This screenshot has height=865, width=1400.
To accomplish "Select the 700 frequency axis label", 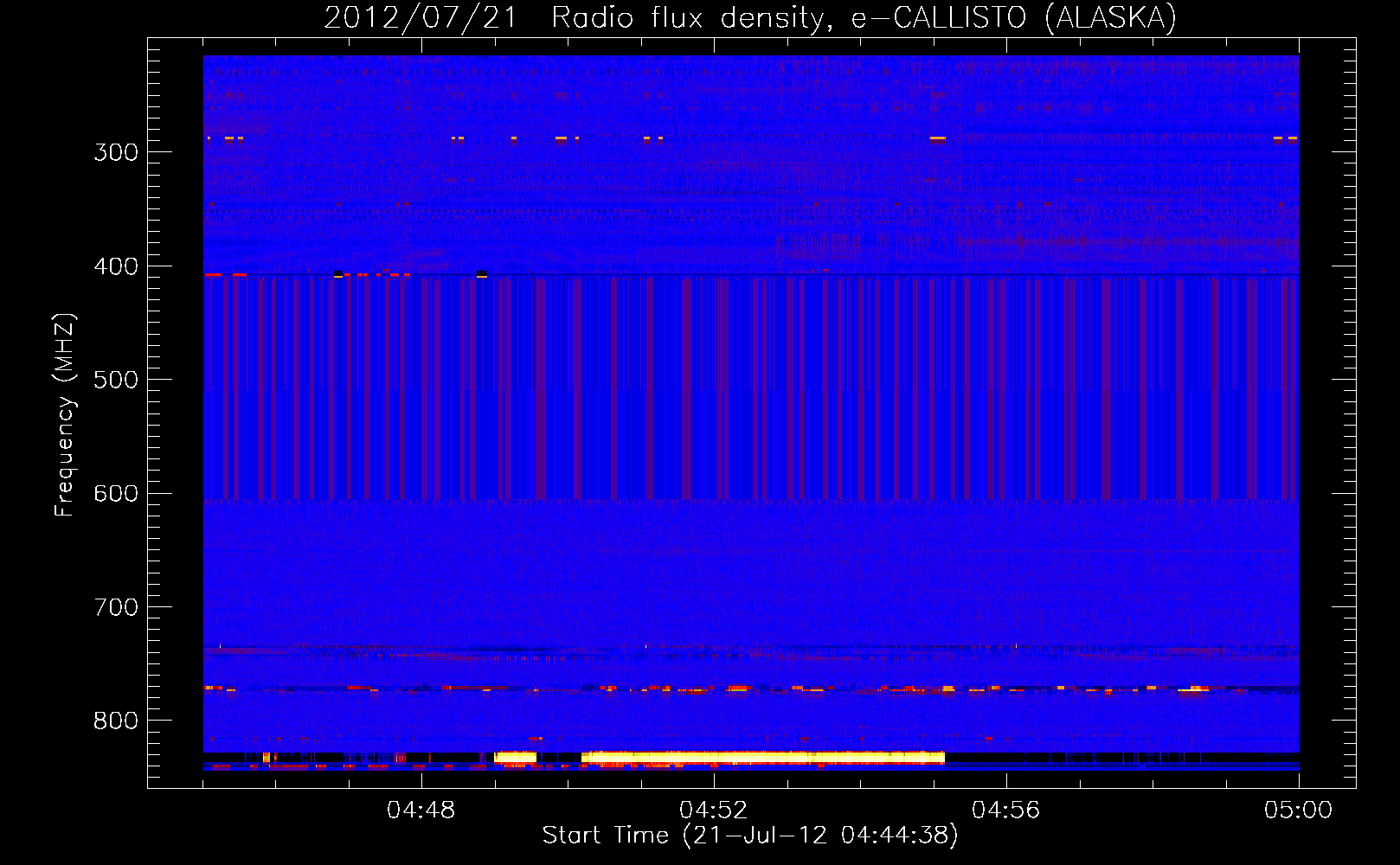I will point(116,607).
